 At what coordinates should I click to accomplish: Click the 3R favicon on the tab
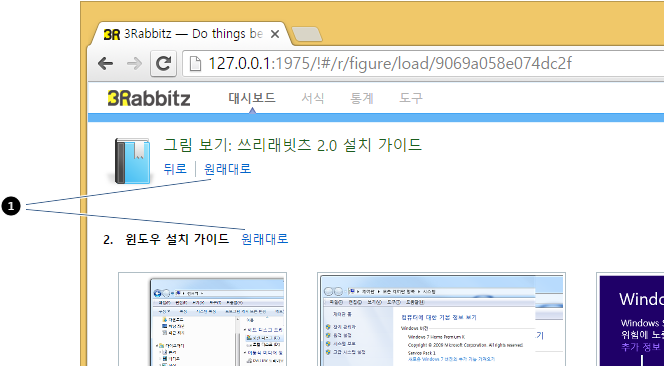tap(112, 34)
